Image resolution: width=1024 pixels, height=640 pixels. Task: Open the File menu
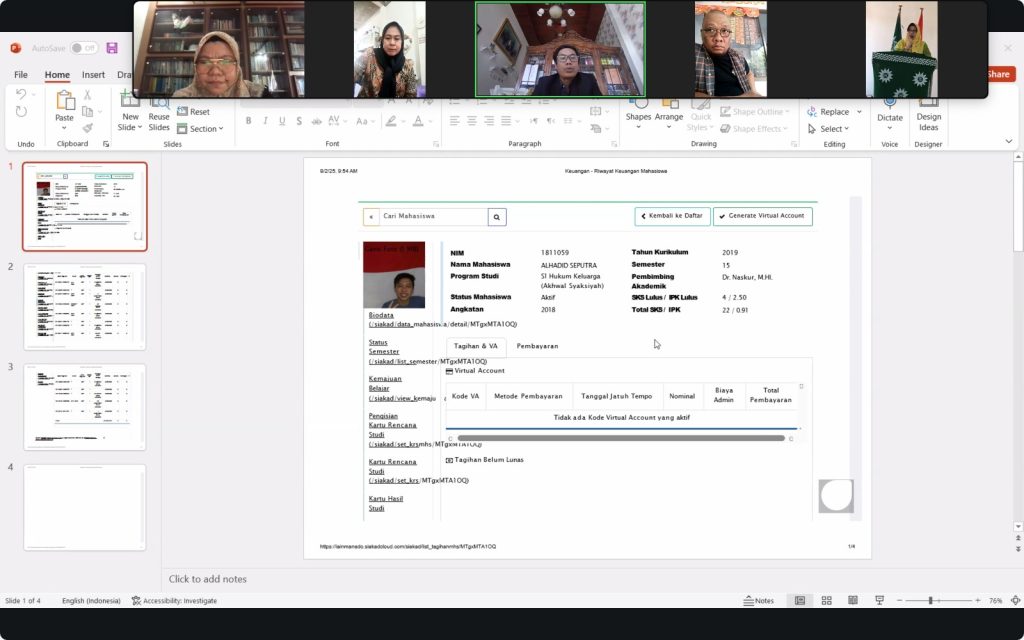point(21,75)
